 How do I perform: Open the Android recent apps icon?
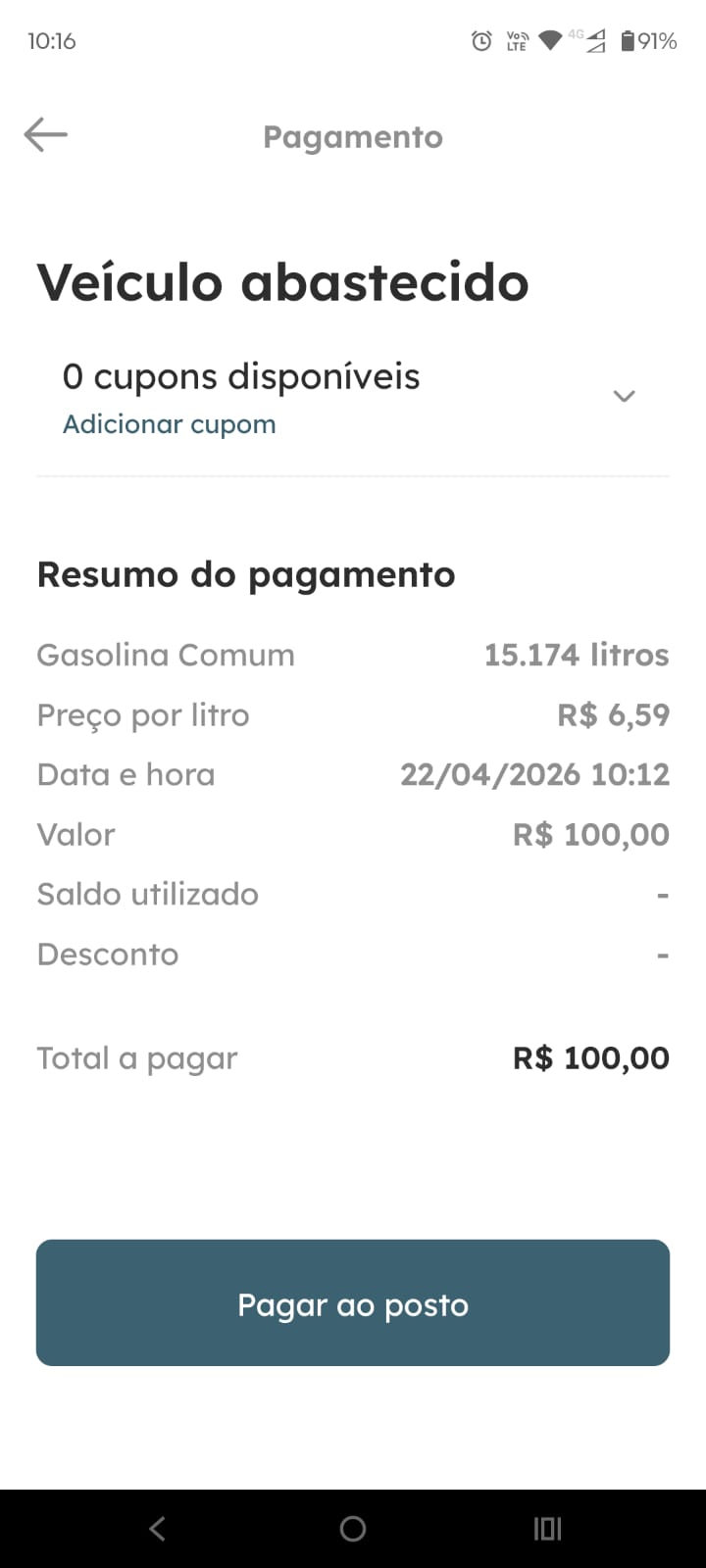tap(547, 1528)
